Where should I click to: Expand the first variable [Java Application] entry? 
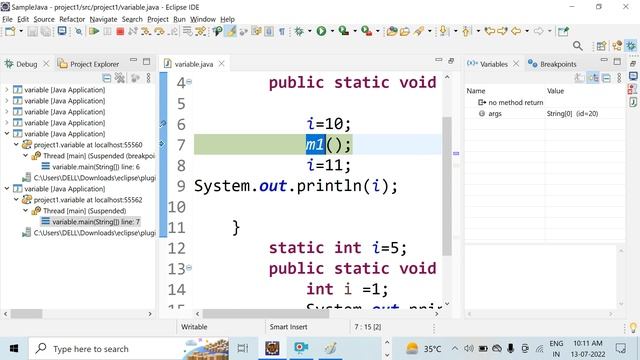pyautogui.click(x=7, y=89)
